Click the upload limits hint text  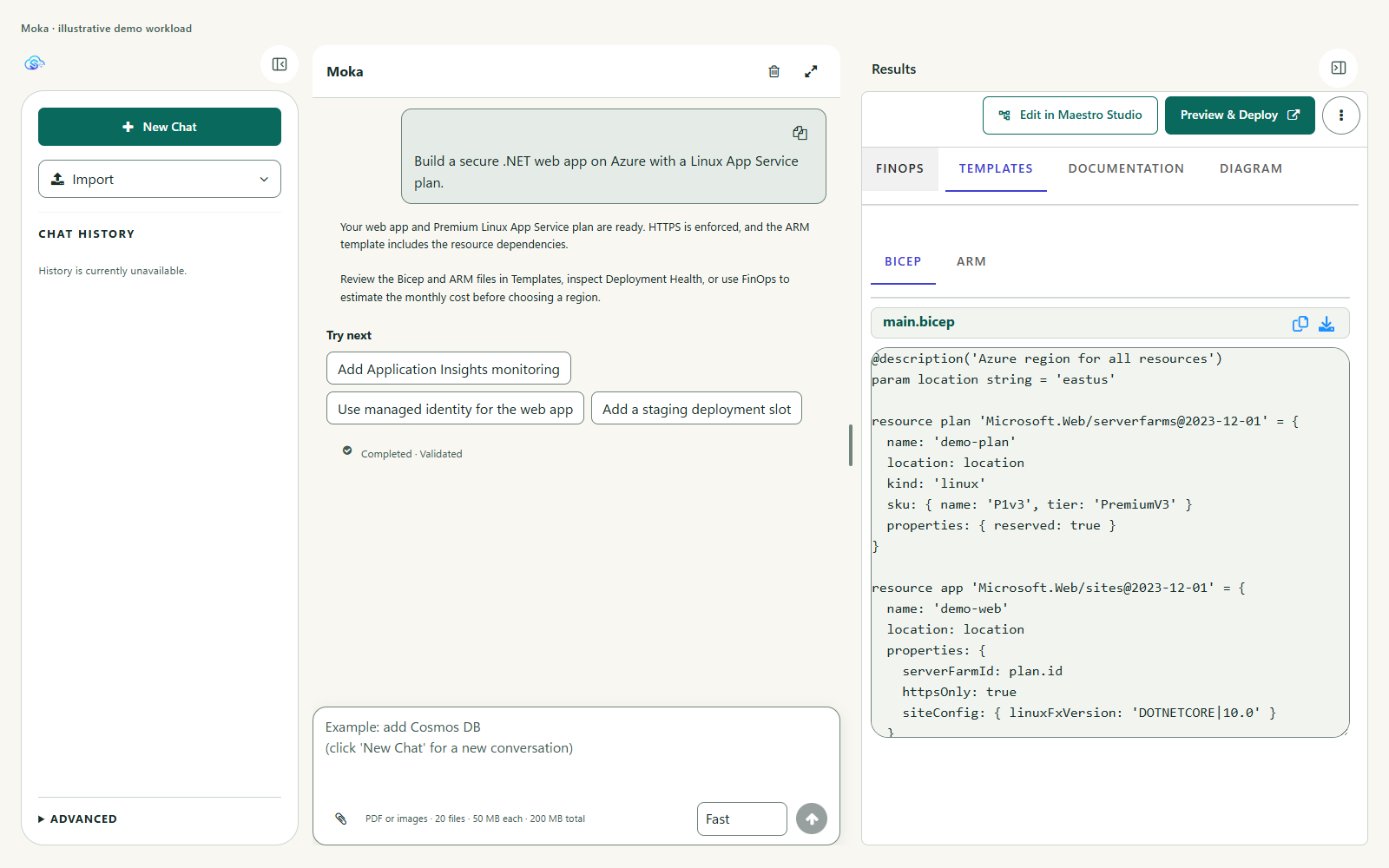coord(475,819)
